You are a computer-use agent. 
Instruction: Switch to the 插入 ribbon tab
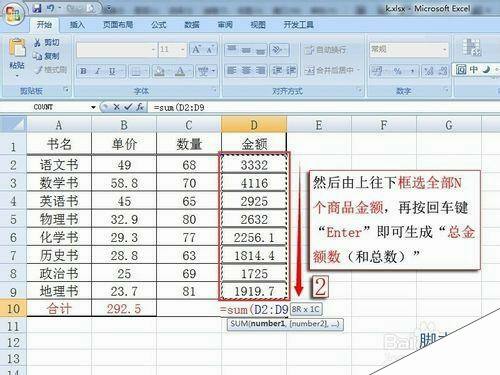click(77, 25)
